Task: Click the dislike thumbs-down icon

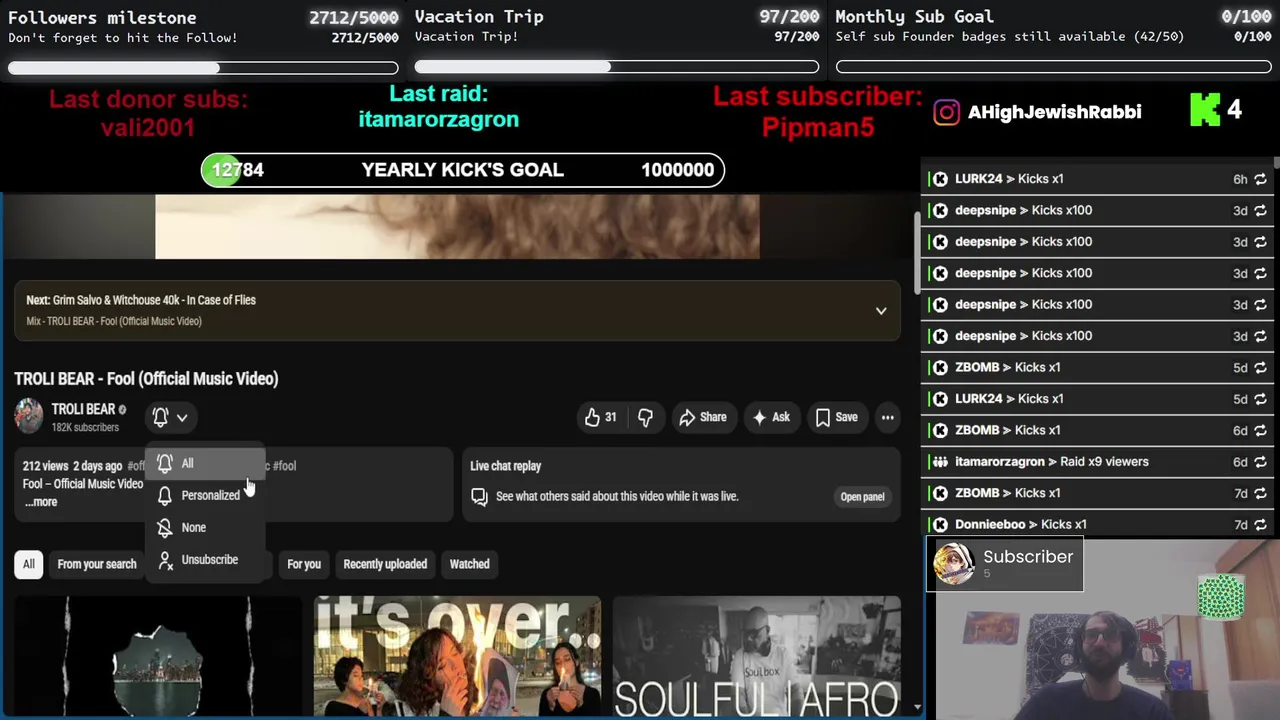Action: click(645, 417)
